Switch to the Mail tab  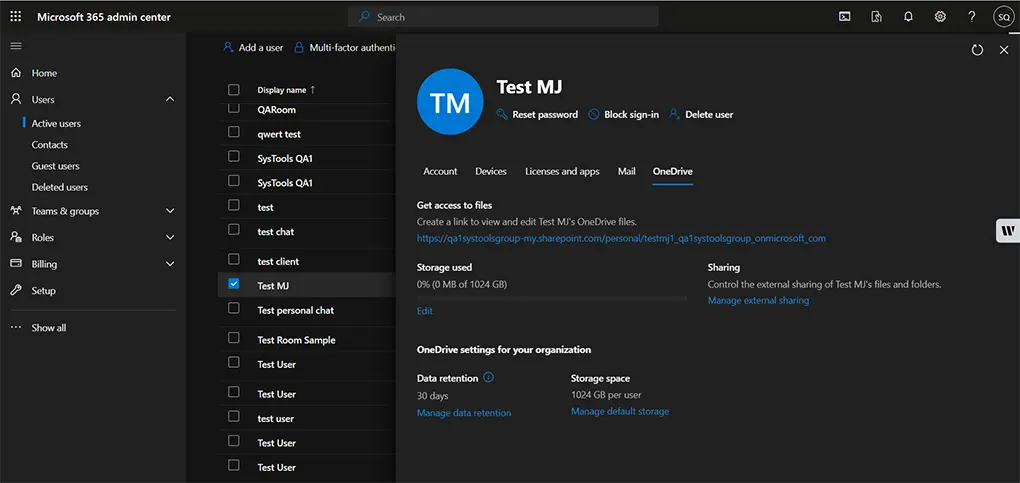point(626,171)
